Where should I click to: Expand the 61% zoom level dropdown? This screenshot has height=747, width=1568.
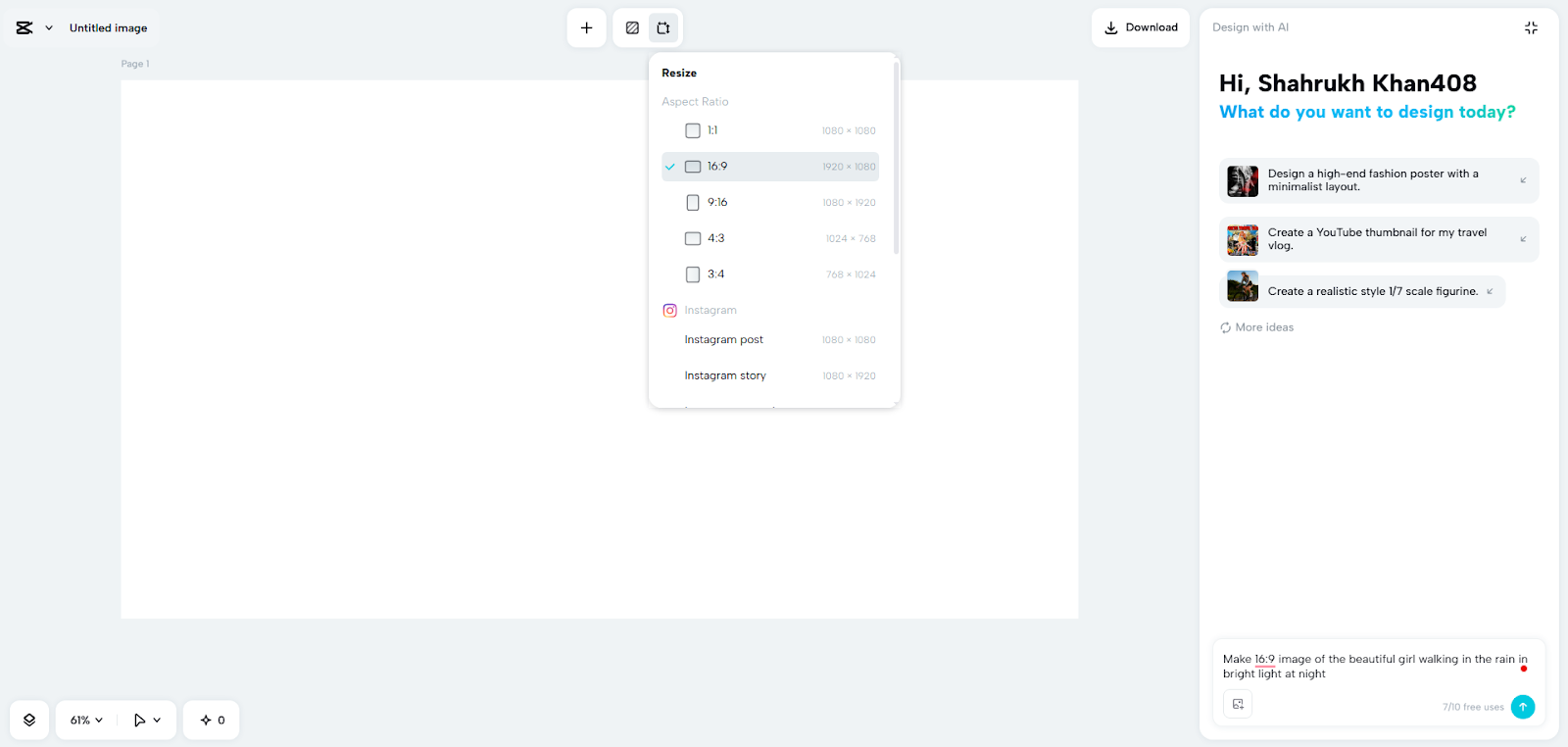click(x=86, y=721)
